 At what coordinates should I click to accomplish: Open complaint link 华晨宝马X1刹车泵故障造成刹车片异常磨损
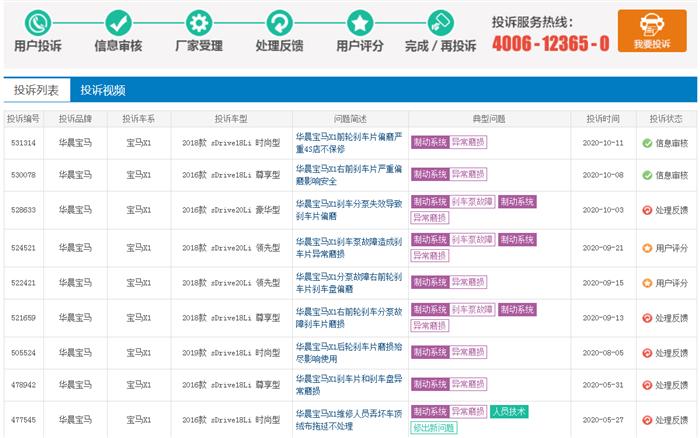point(349,248)
